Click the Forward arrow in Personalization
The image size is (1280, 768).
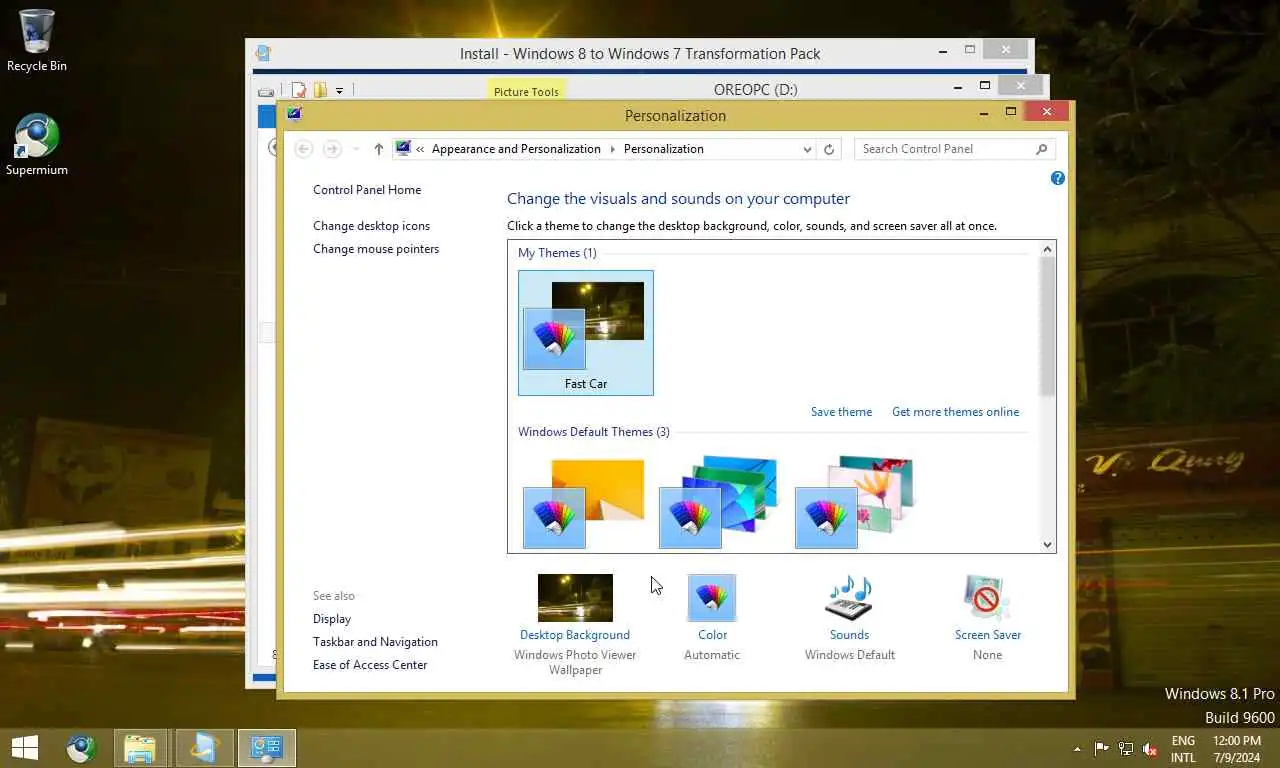click(332, 149)
